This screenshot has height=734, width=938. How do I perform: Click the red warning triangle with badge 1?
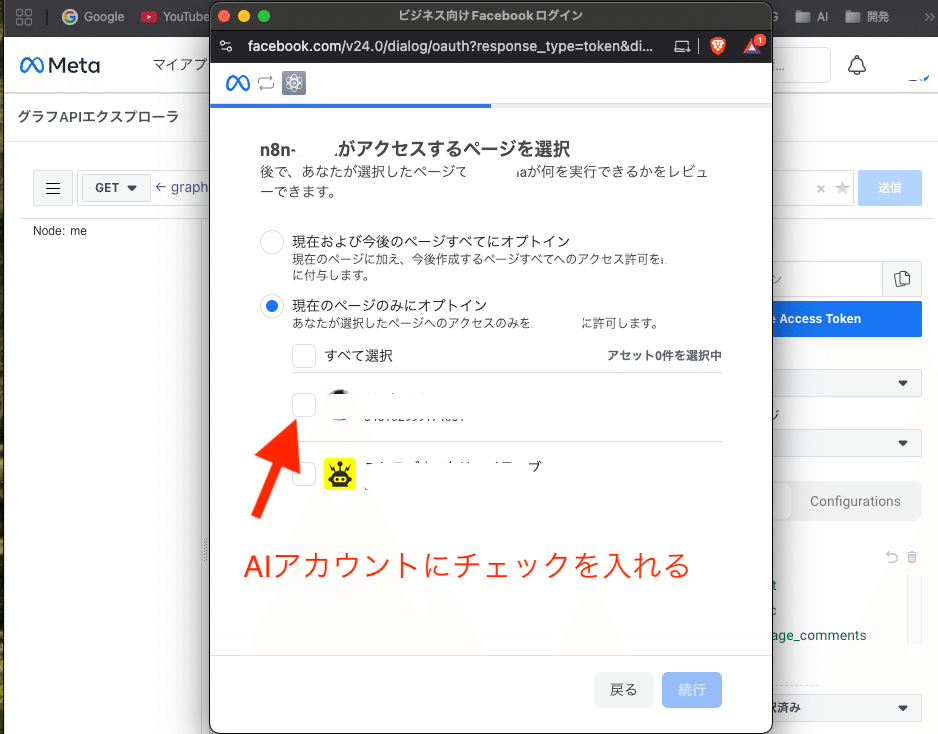click(x=751, y=46)
